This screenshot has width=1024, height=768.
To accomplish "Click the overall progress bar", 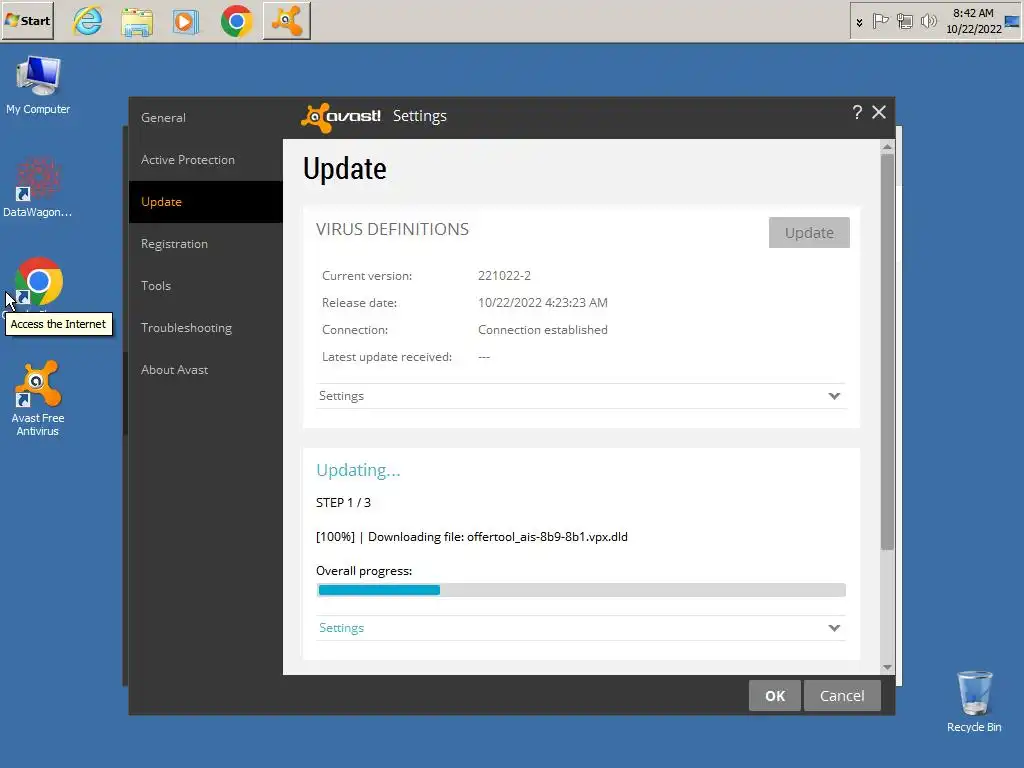I will pyautogui.click(x=581, y=590).
